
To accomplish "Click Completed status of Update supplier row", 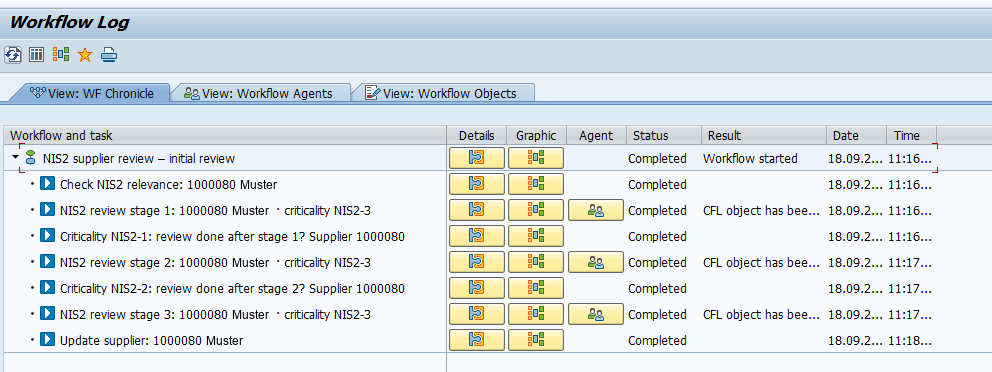I will 657,340.
